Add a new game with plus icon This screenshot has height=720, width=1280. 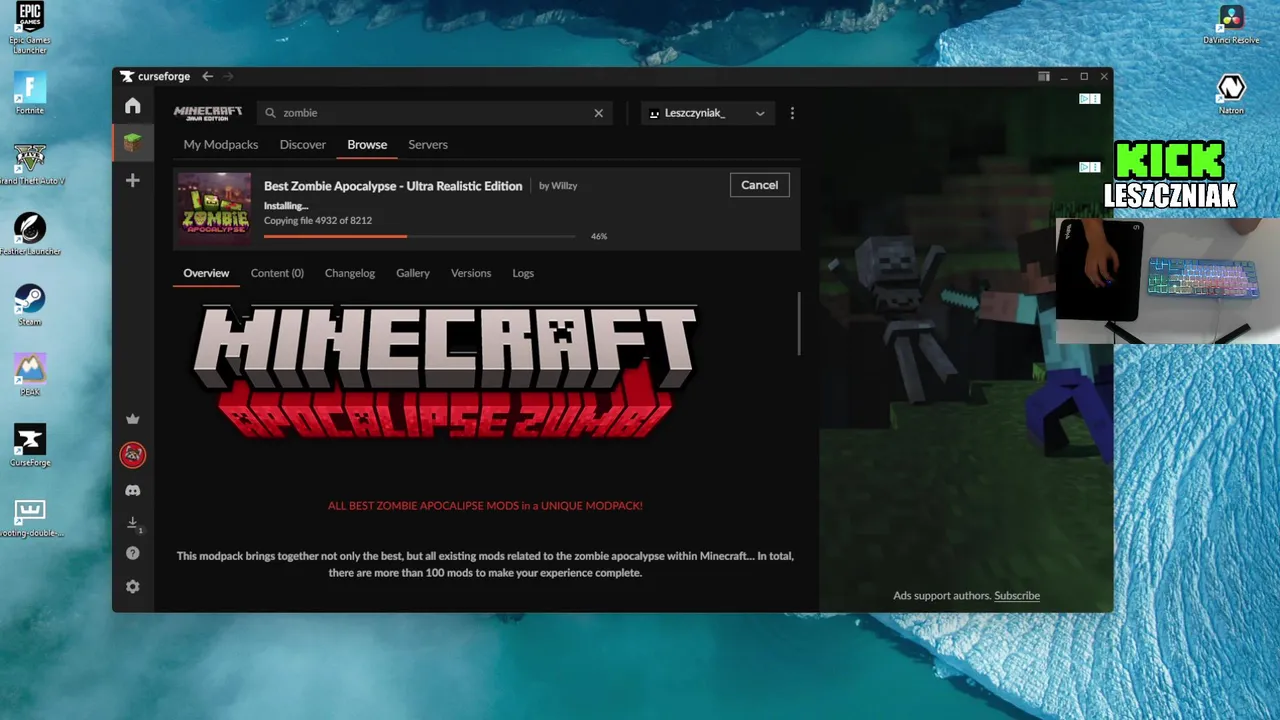click(x=132, y=180)
